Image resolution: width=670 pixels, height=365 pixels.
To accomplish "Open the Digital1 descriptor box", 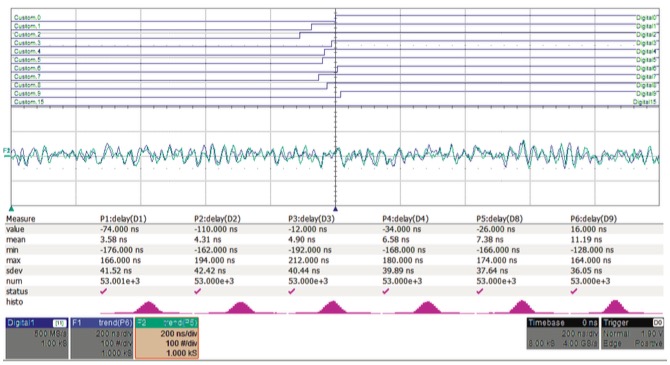I will click(37, 338).
